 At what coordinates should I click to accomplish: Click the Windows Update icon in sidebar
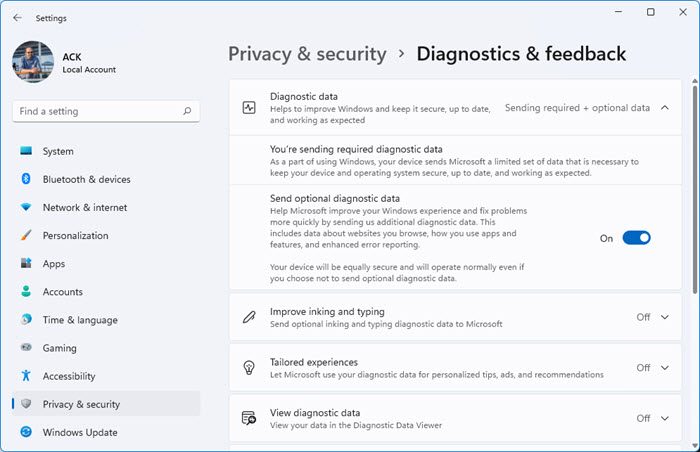26,432
